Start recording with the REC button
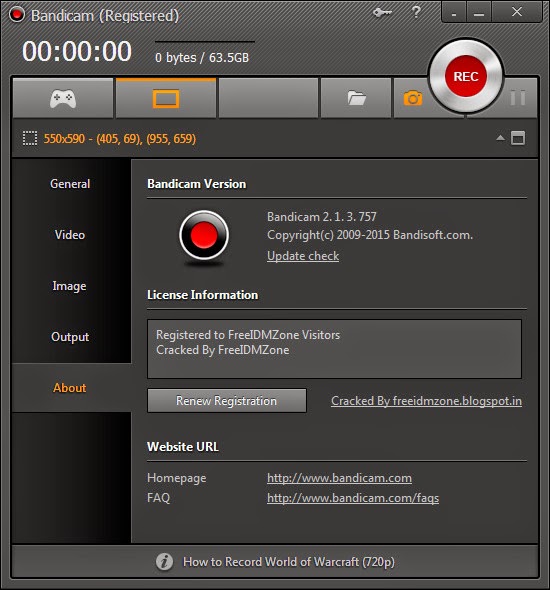Image resolution: width=550 pixels, height=590 pixels. tap(466, 76)
